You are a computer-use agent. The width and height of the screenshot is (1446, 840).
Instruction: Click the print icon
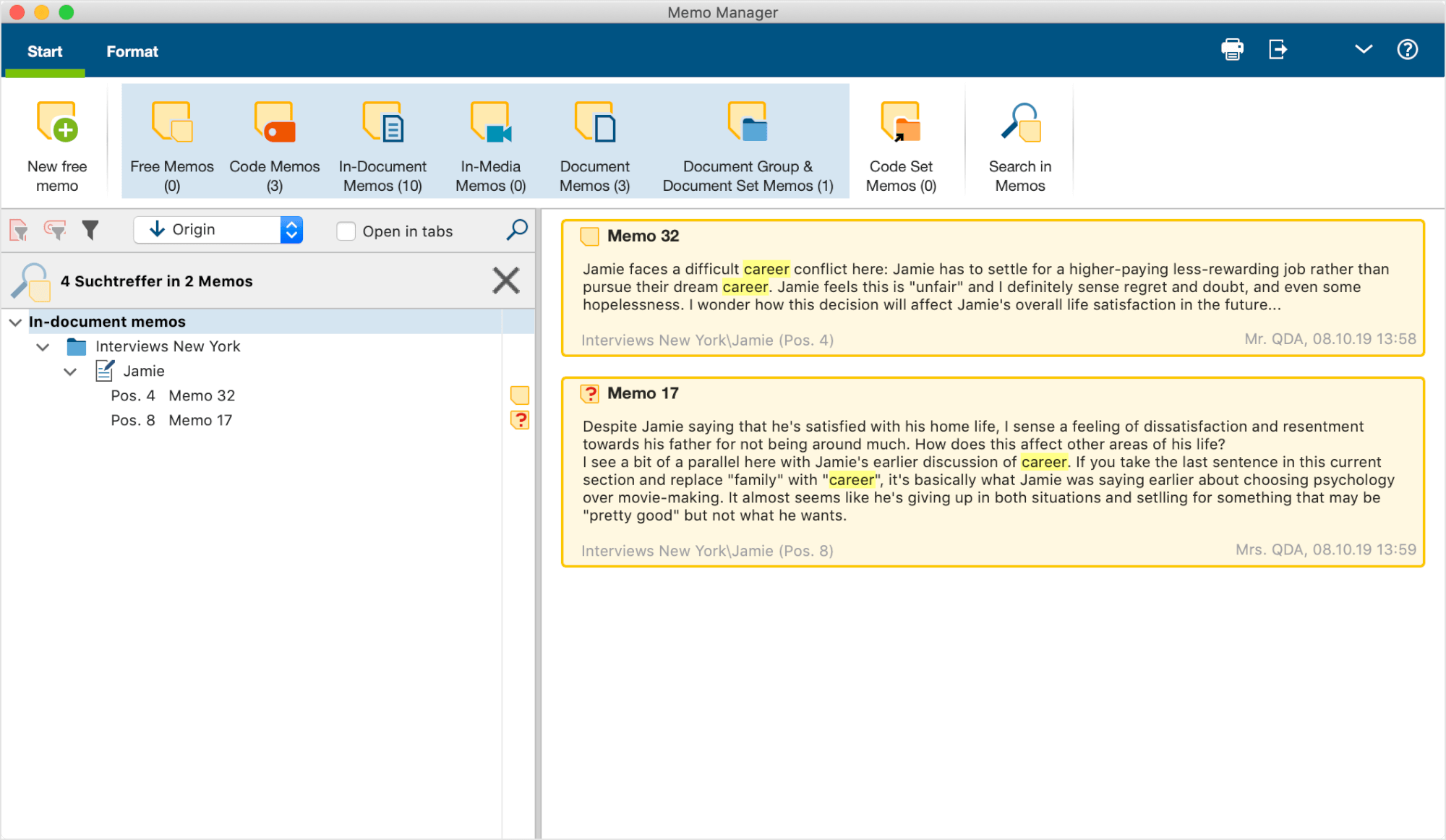tap(1232, 50)
